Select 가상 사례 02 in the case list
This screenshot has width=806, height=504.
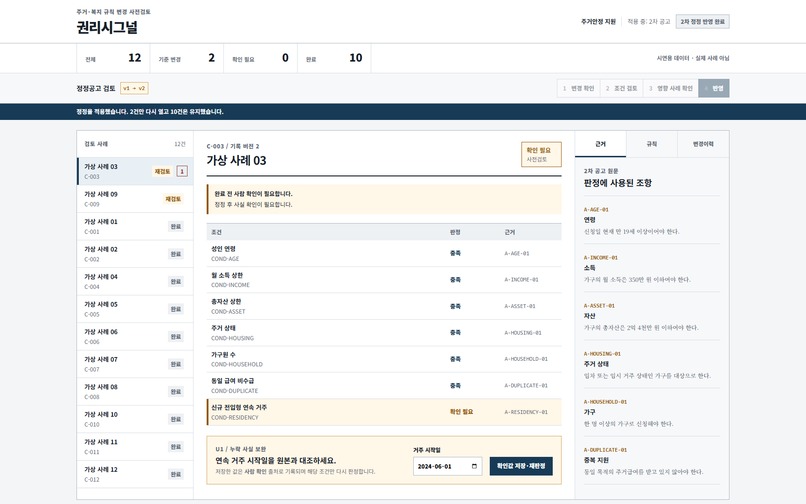135,254
